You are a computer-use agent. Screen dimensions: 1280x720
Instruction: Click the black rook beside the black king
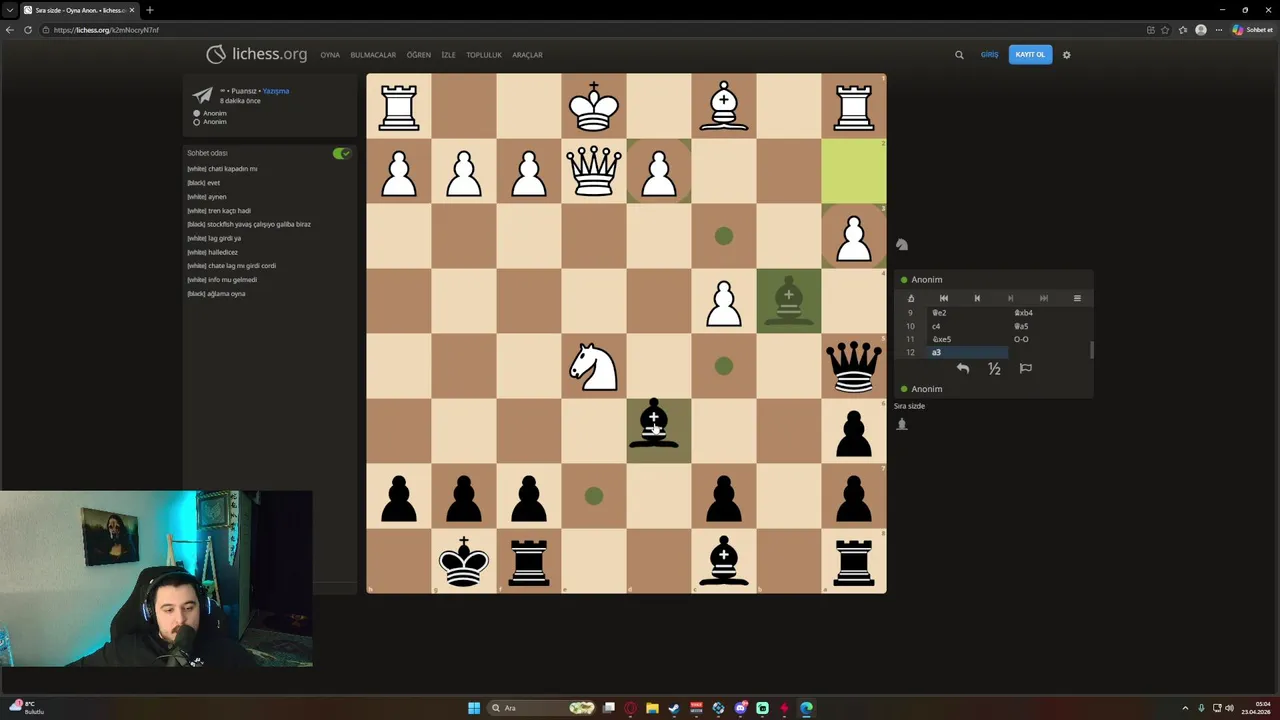(528, 561)
